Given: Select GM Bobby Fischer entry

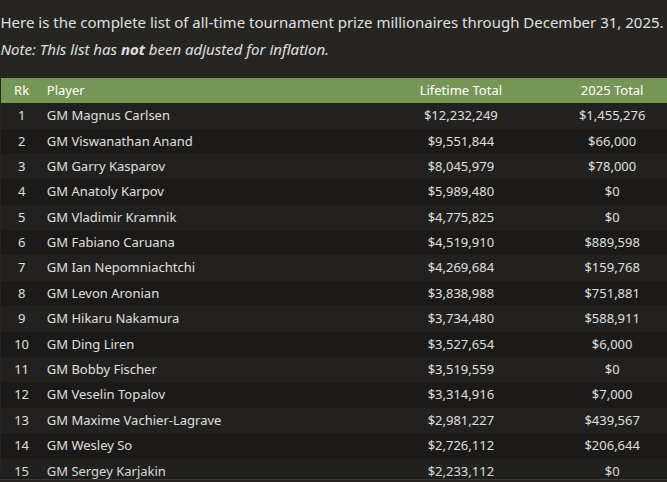Looking at the screenshot, I should (x=102, y=370).
